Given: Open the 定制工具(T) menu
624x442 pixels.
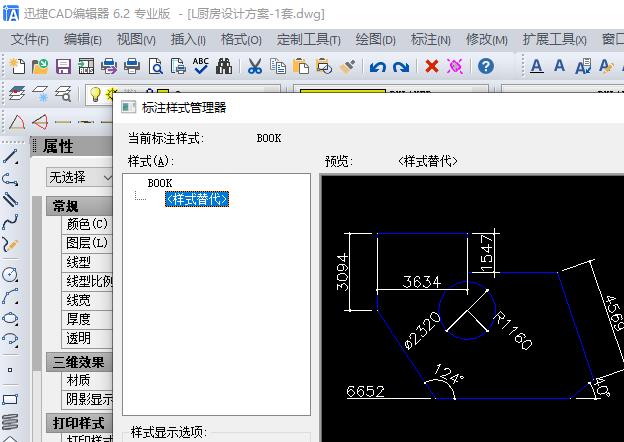Looking at the screenshot, I should click(309, 40).
